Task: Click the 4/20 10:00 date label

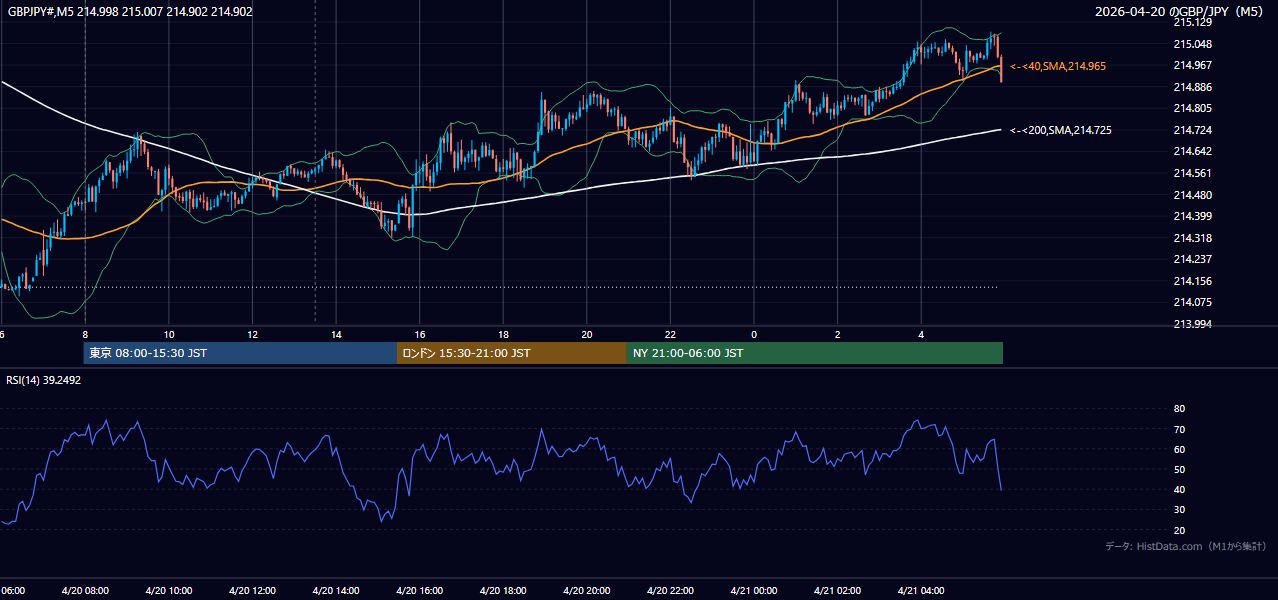Action: (x=169, y=591)
